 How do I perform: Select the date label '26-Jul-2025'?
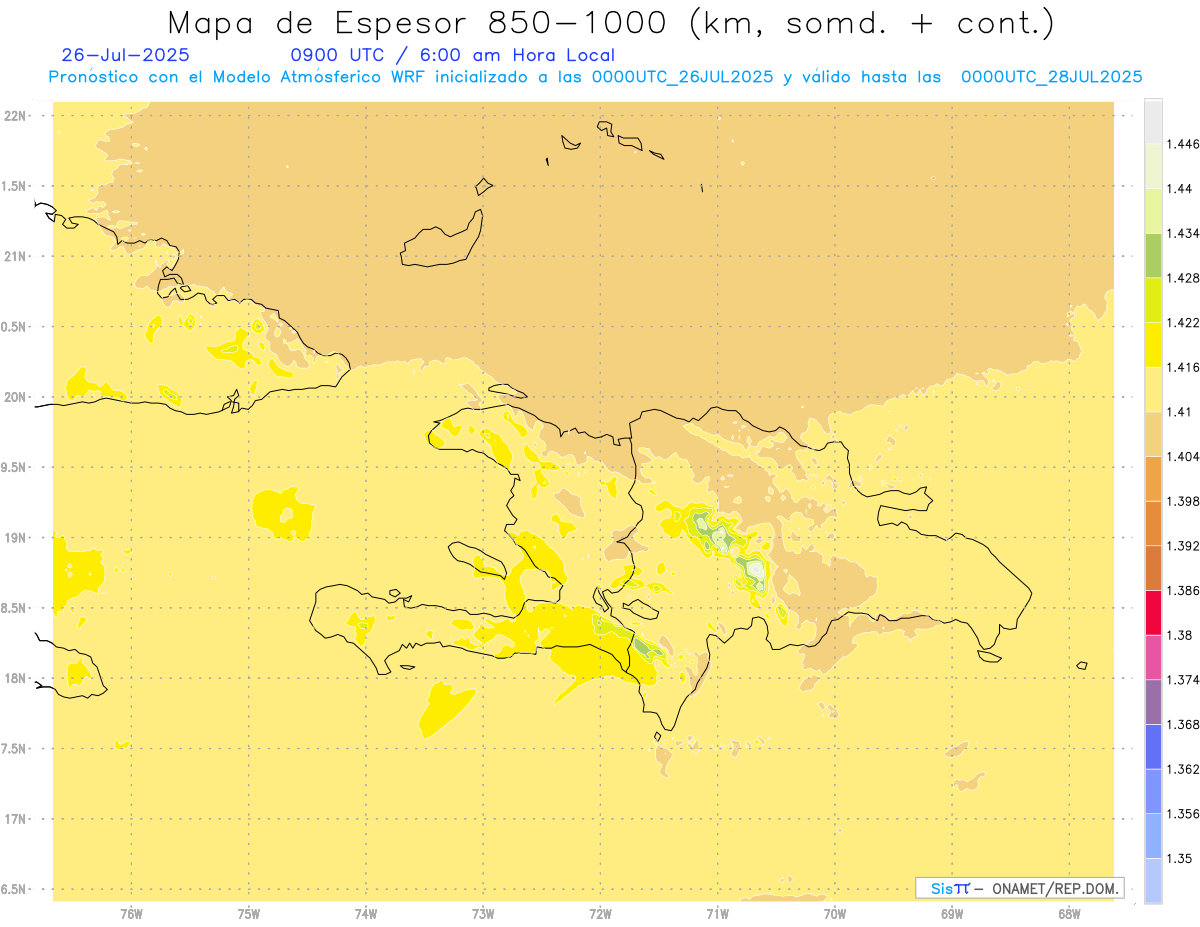pos(125,55)
